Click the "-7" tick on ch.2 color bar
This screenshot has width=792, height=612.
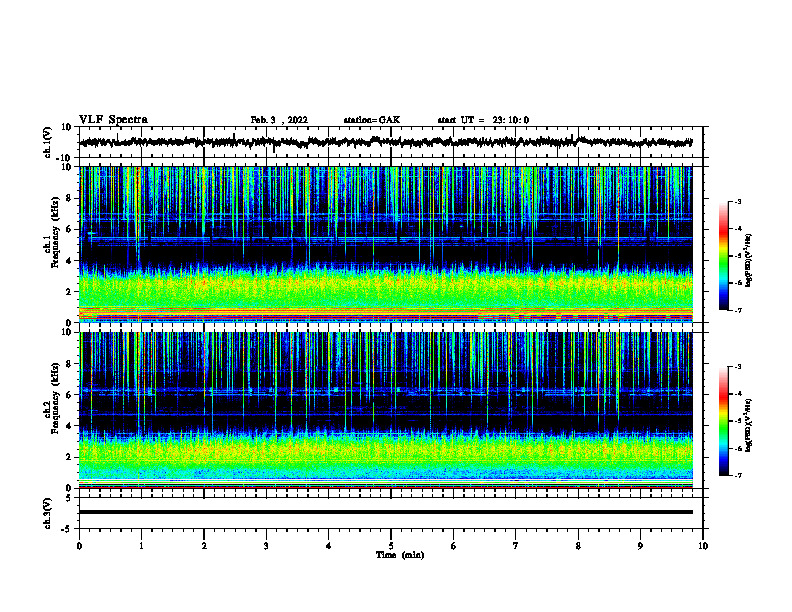[x=737, y=475]
